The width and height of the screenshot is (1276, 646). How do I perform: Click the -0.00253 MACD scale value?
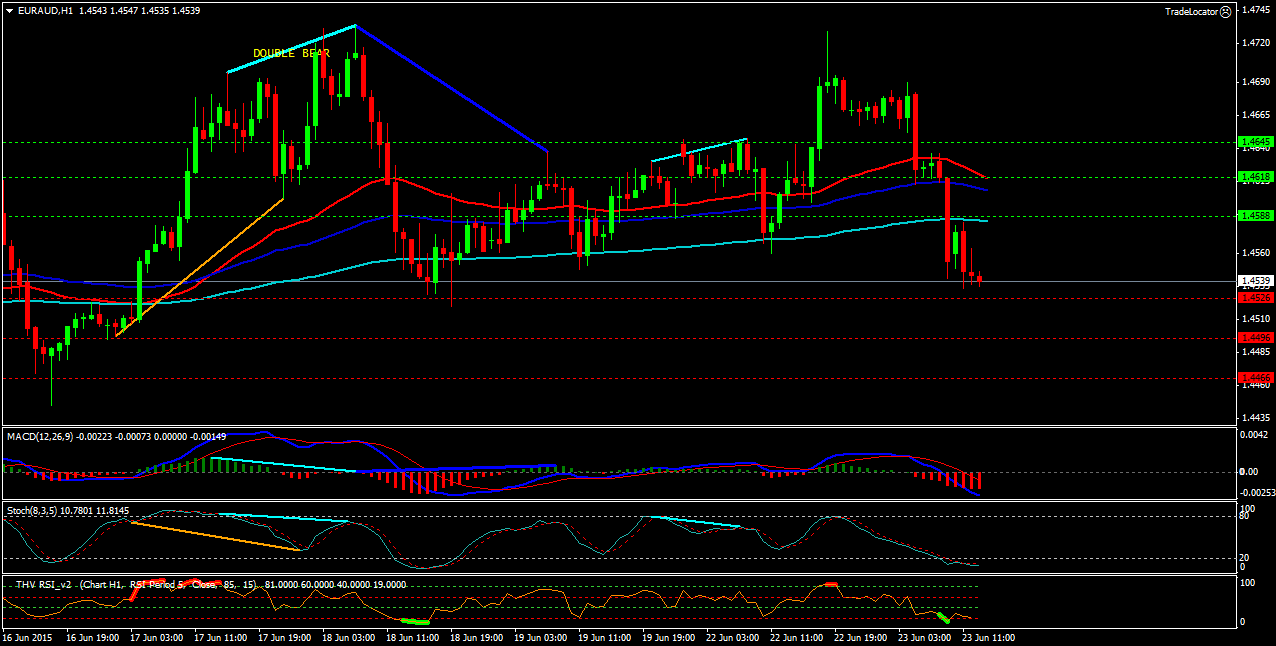[x=1258, y=492]
